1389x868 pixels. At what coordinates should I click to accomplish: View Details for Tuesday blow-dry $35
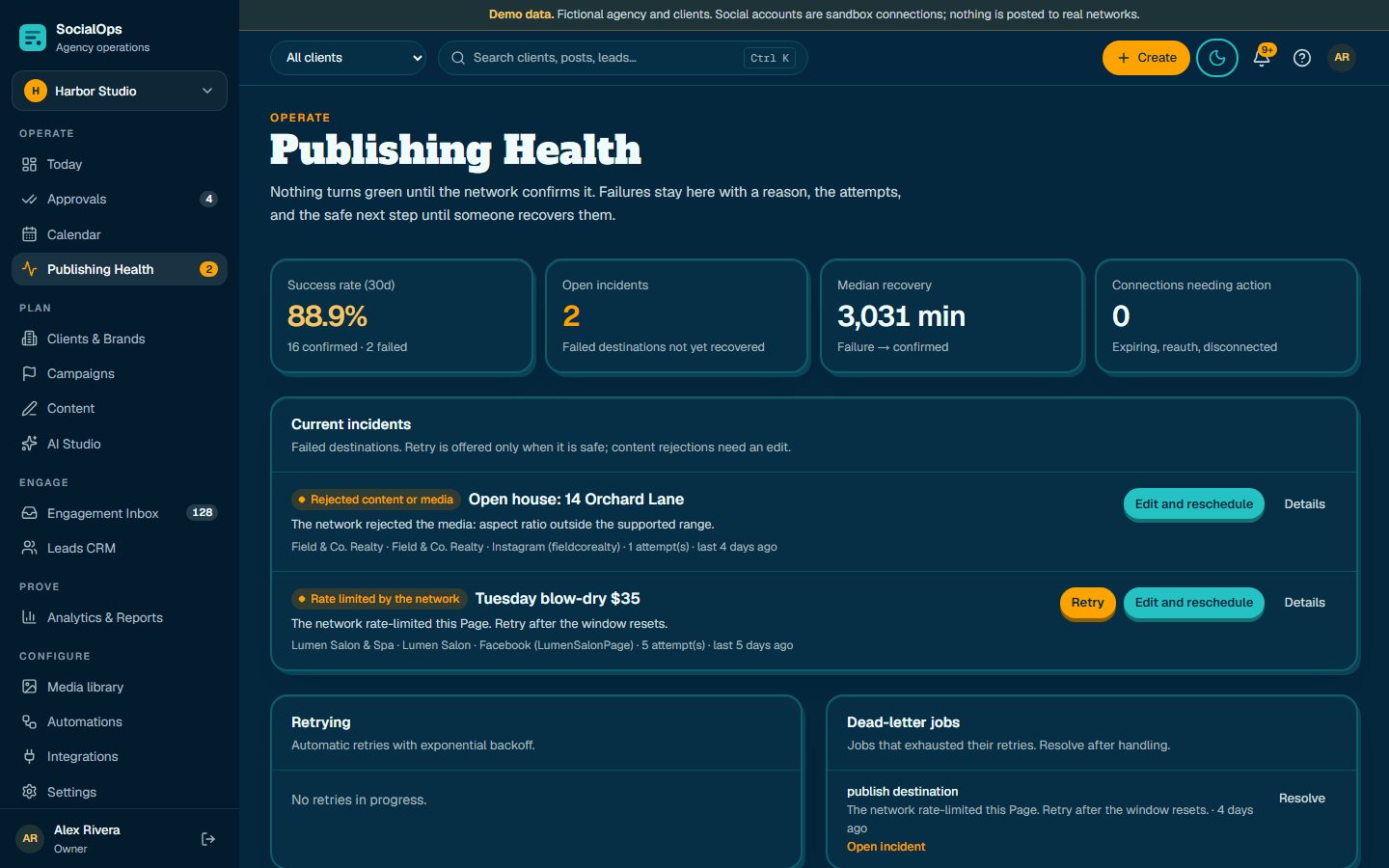click(1305, 603)
